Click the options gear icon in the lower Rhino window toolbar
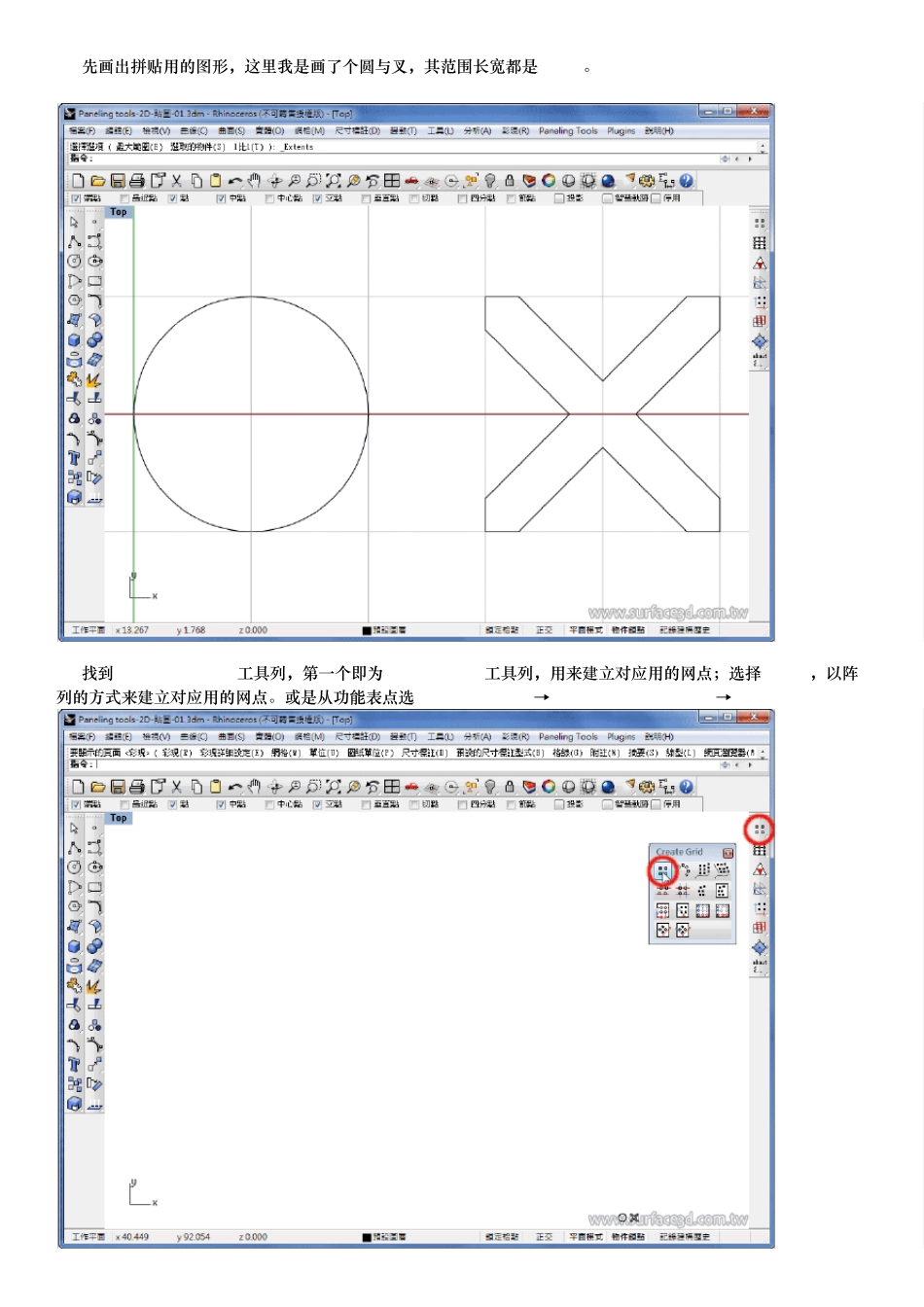Screen dimensions: 924x1307 tap(647, 787)
